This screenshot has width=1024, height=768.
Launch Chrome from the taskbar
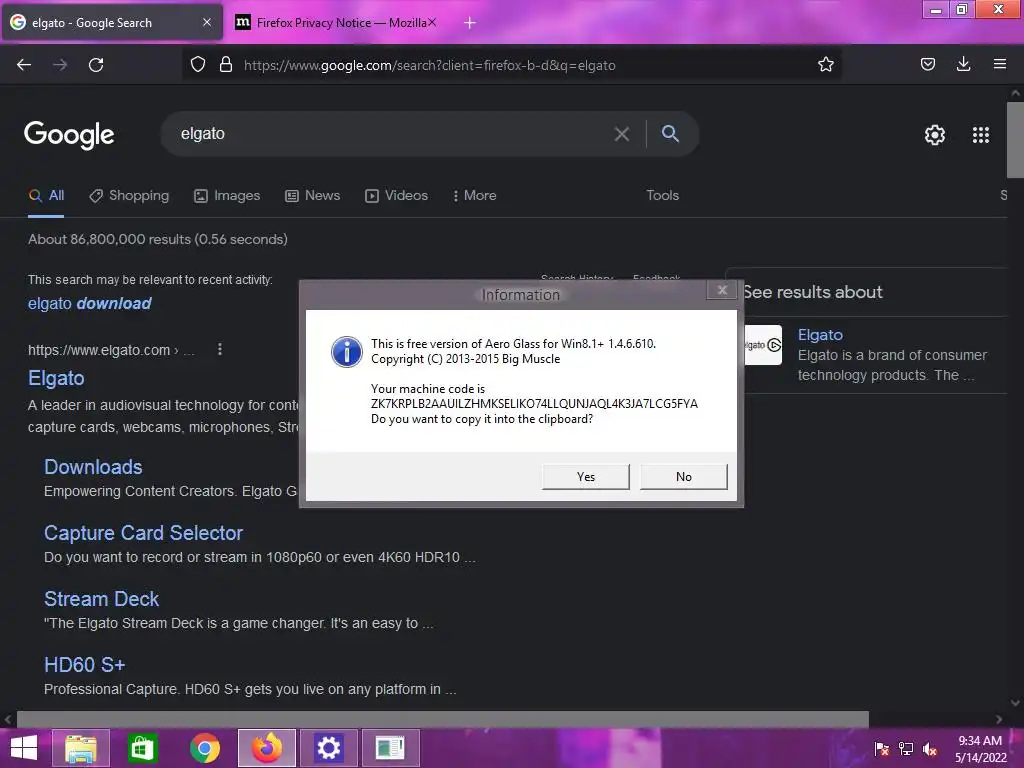(x=205, y=748)
